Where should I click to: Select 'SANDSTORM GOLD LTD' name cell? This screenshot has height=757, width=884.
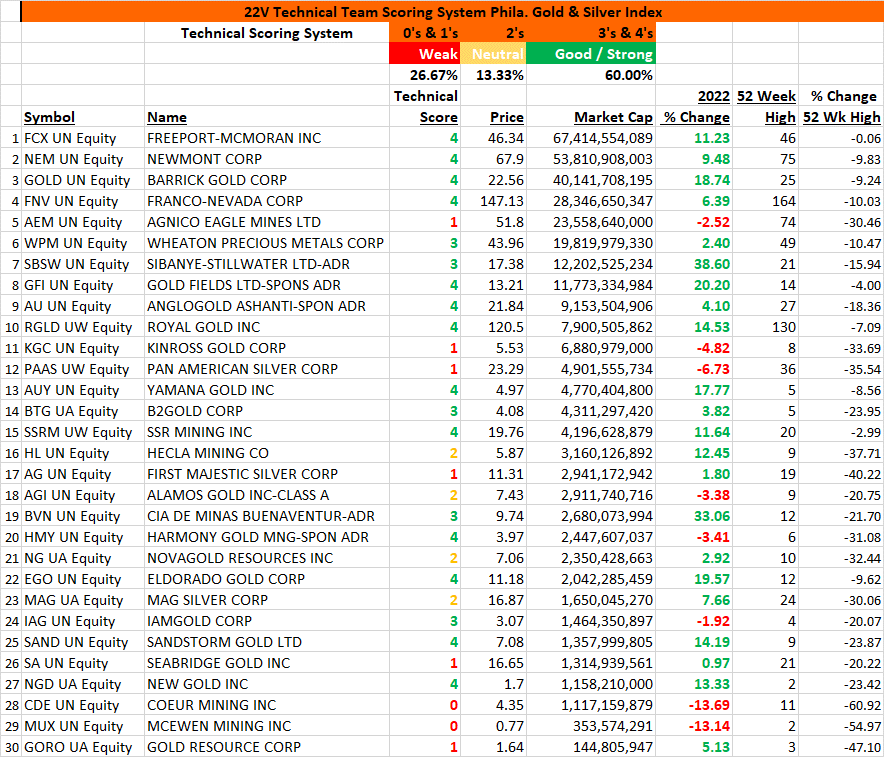267,642
